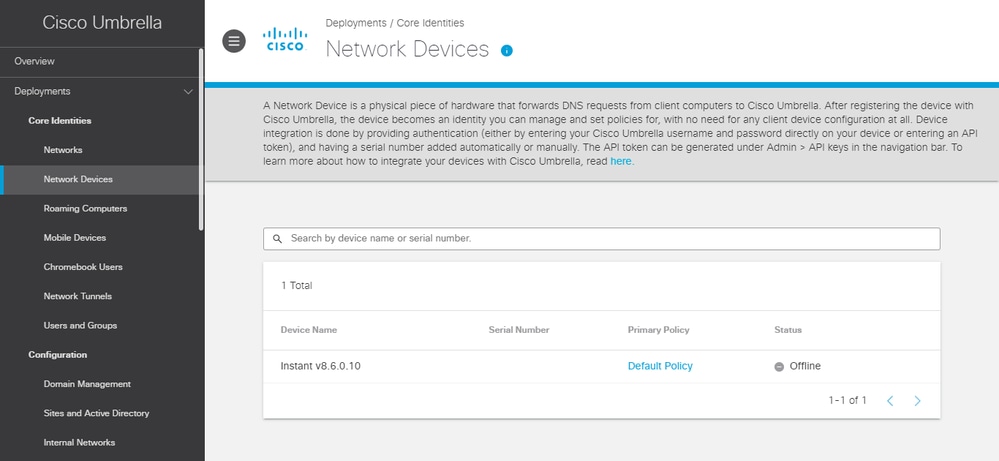Open the info icon beside Network Devices
Screen dimensions: 999x461
click(x=507, y=50)
